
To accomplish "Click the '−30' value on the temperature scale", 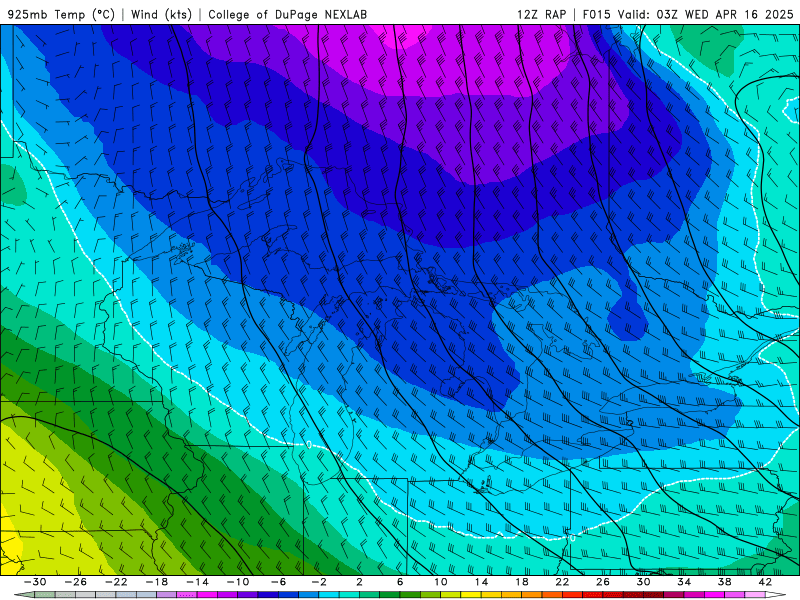I will click(x=35, y=582).
